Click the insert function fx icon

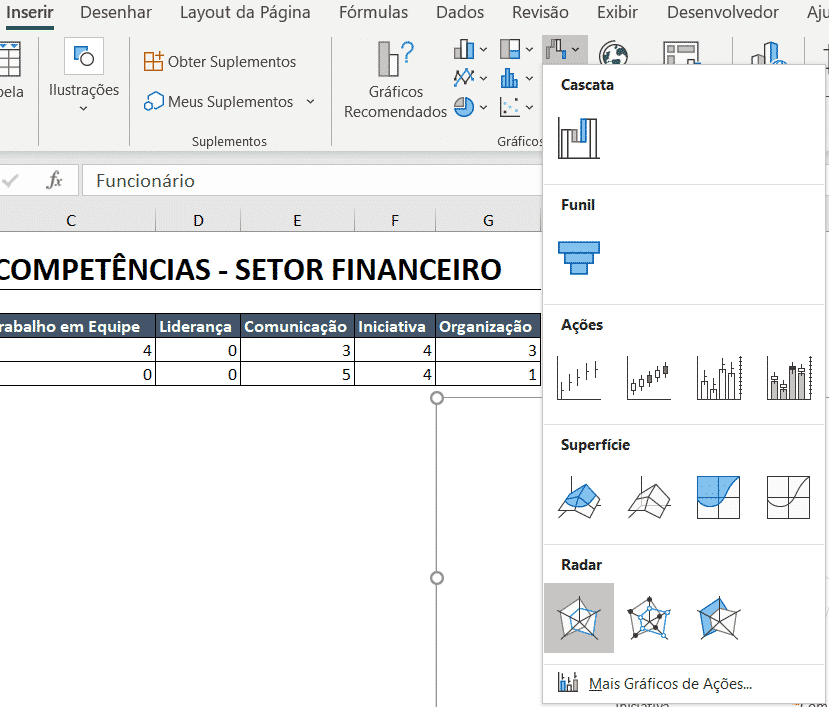point(54,180)
